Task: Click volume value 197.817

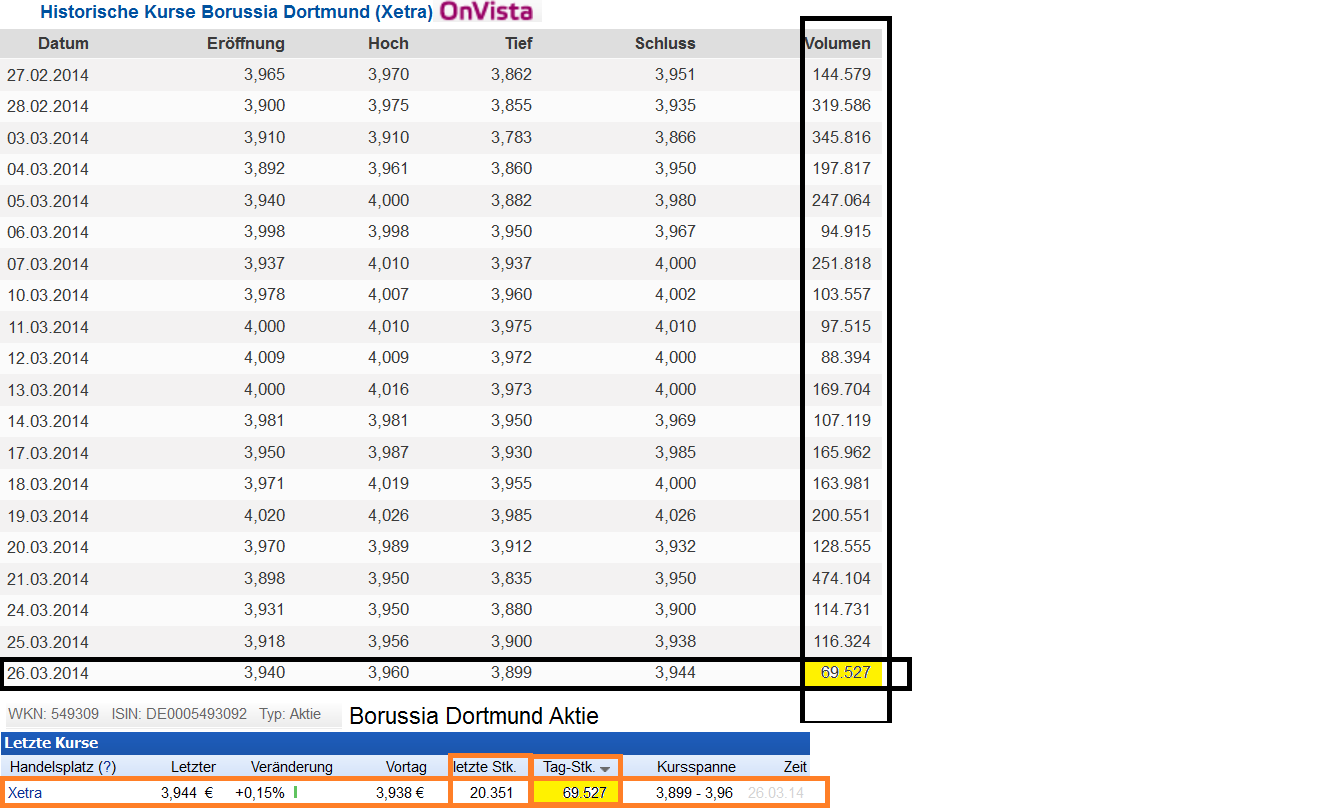Action: (x=841, y=168)
